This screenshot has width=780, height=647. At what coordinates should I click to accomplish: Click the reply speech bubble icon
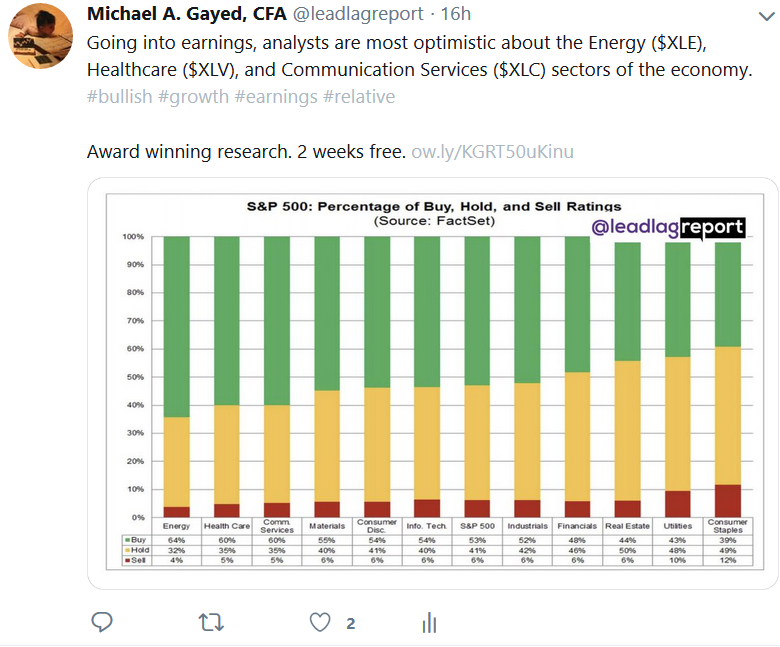pyautogui.click(x=101, y=622)
